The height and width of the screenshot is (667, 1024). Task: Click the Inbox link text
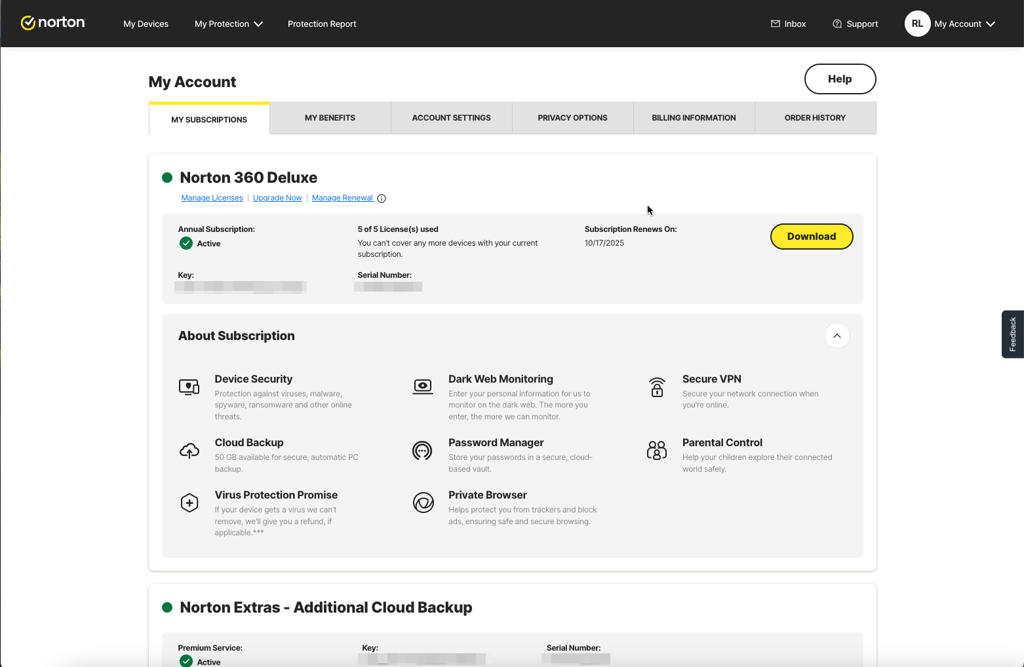click(795, 24)
